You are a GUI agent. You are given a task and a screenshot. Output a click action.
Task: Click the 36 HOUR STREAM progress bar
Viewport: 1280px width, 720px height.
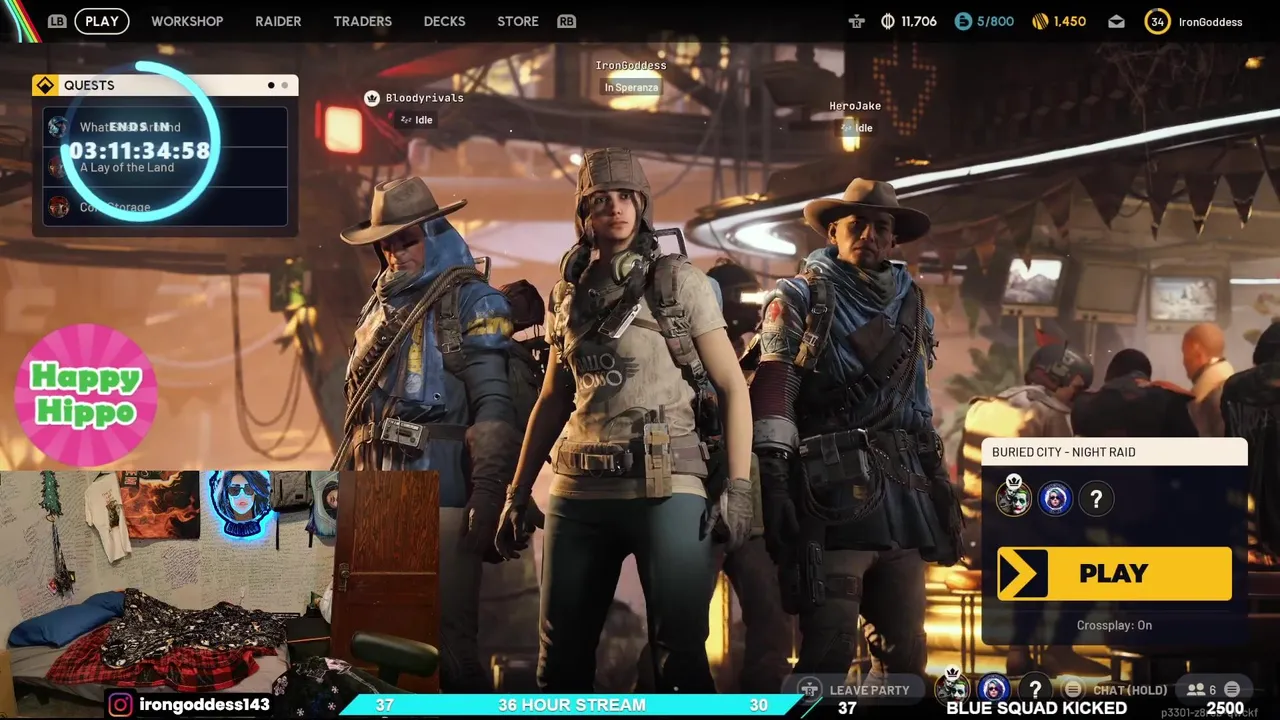click(x=571, y=705)
